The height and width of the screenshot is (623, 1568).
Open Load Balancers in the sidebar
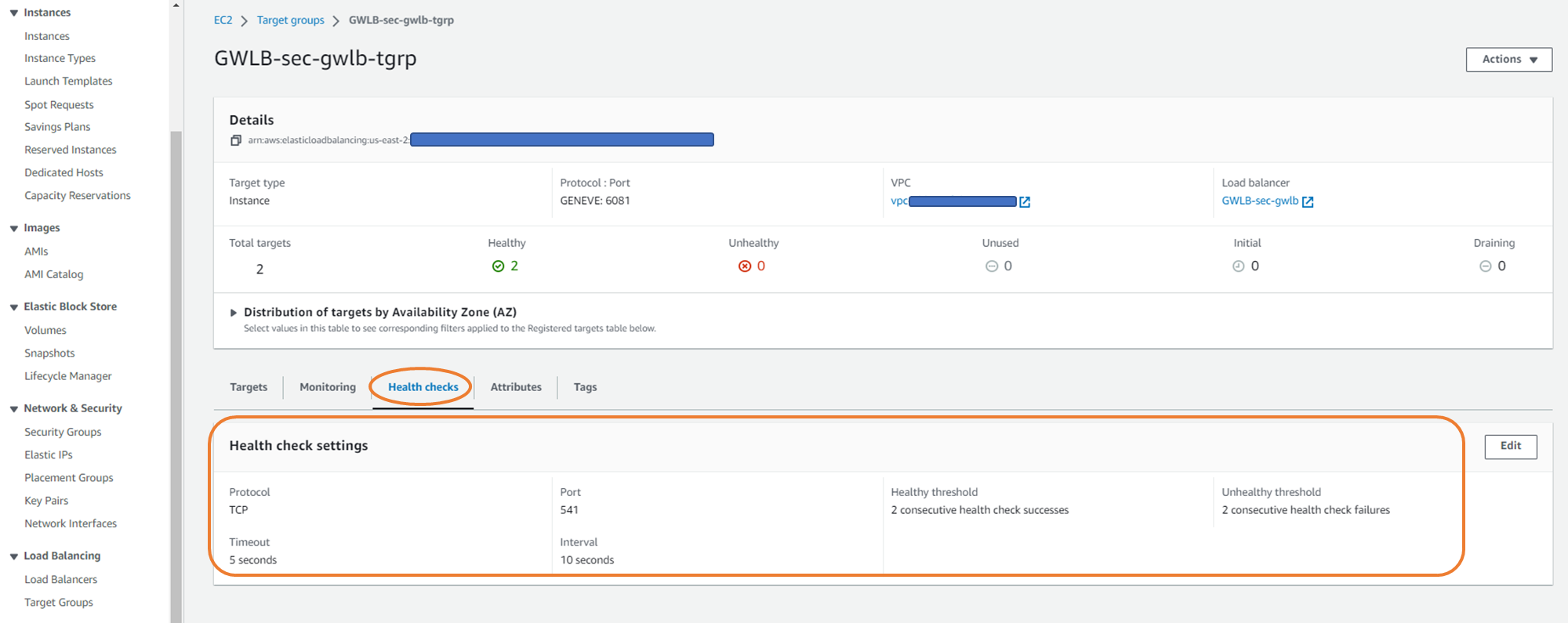[61, 580]
